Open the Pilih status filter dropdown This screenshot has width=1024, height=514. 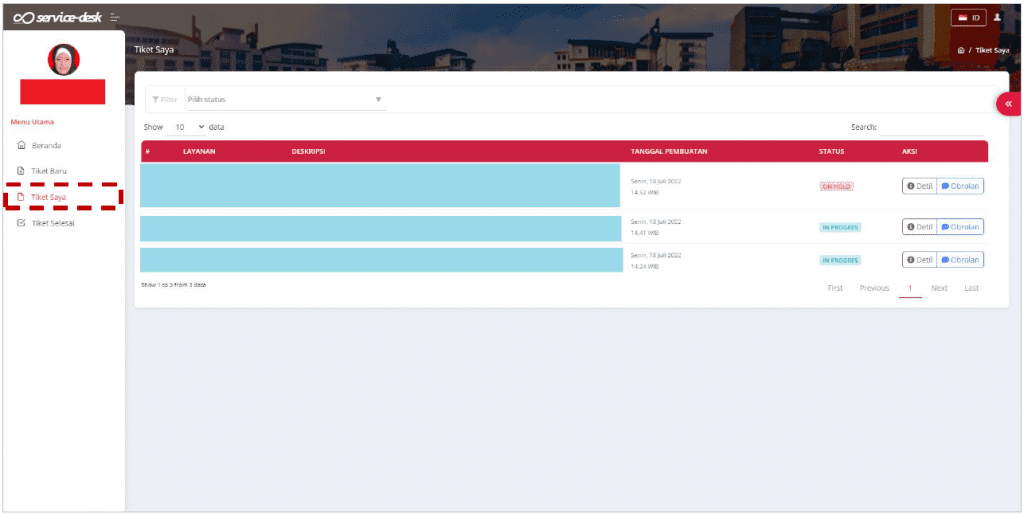pos(284,99)
